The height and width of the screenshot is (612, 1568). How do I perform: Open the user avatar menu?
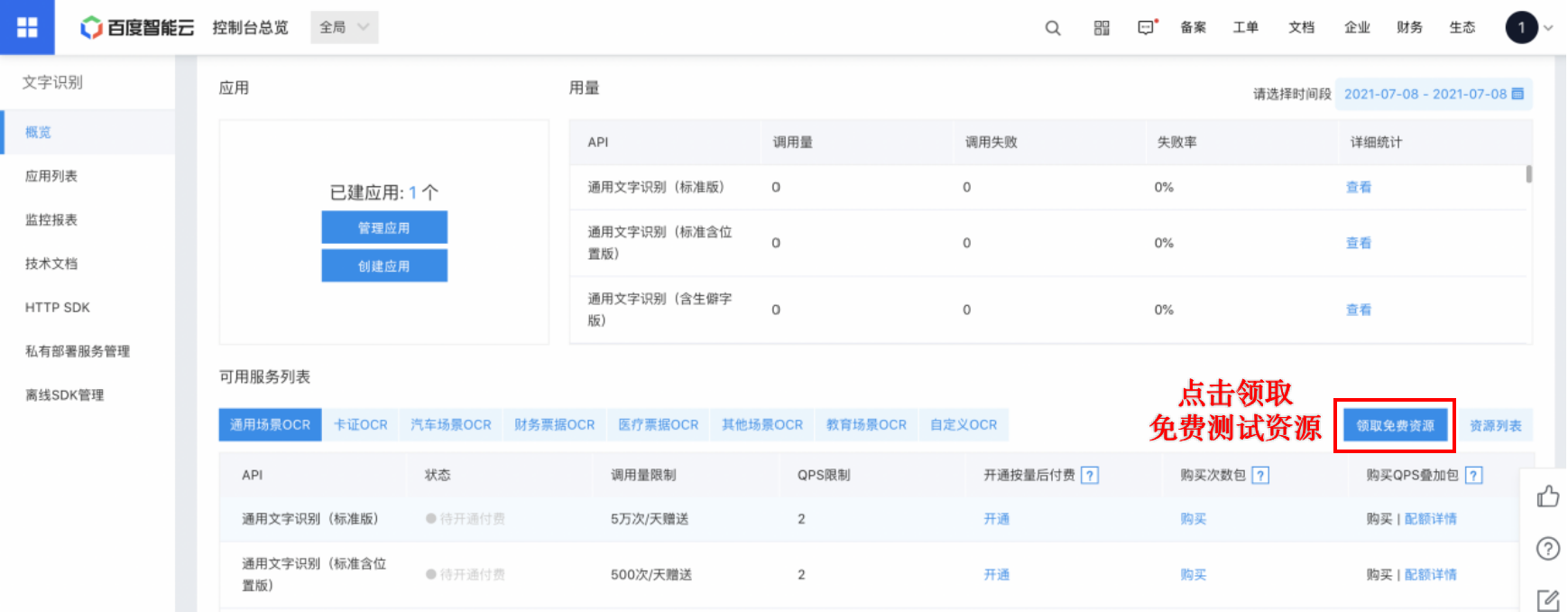(x=1521, y=27)
